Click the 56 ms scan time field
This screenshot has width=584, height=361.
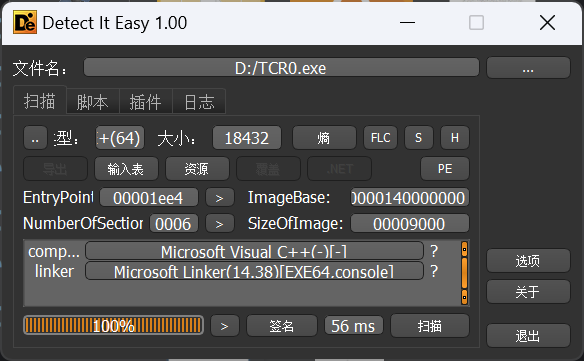(353, 326)
